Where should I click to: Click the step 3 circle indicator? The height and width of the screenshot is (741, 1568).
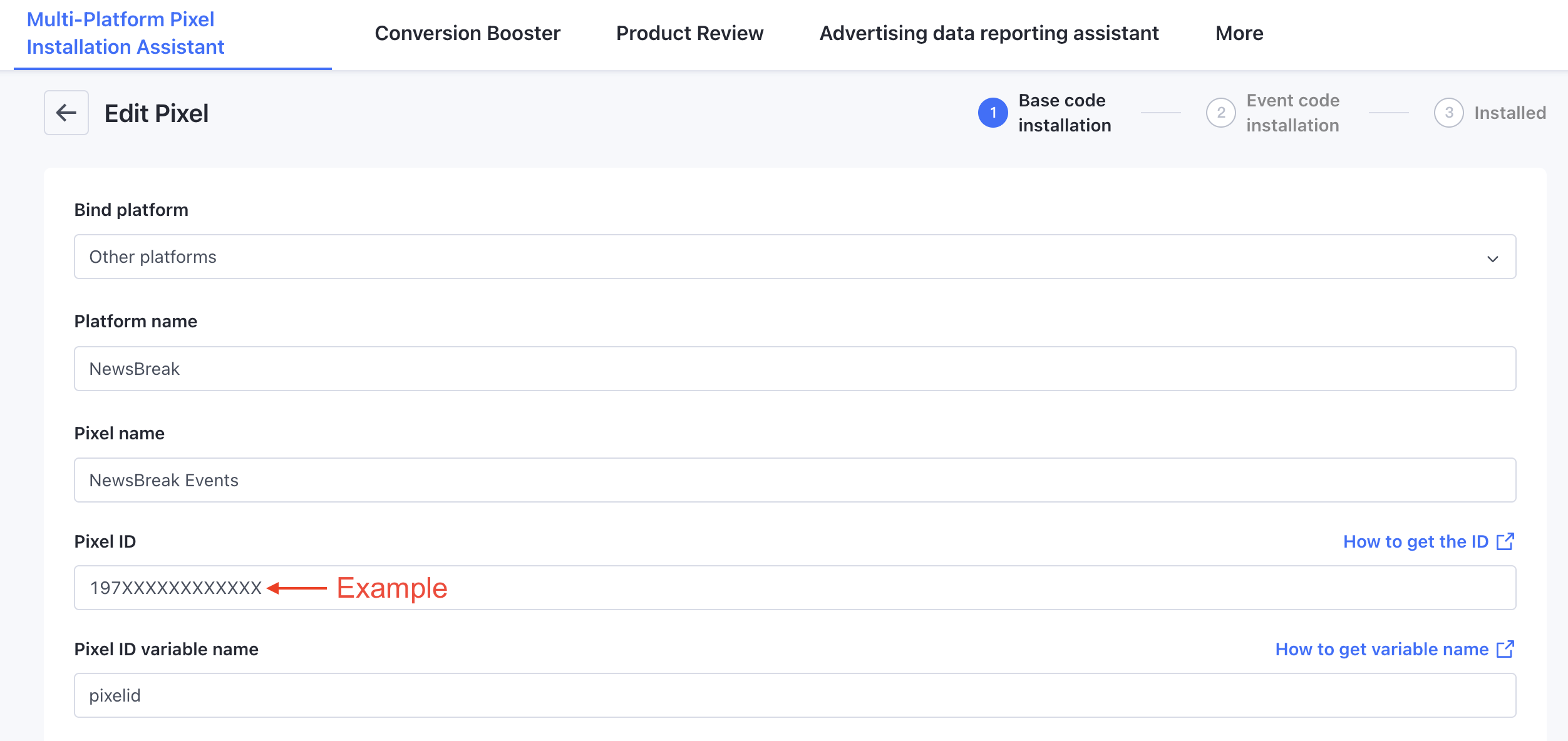pyautogui.click(x=1448, y=113)
